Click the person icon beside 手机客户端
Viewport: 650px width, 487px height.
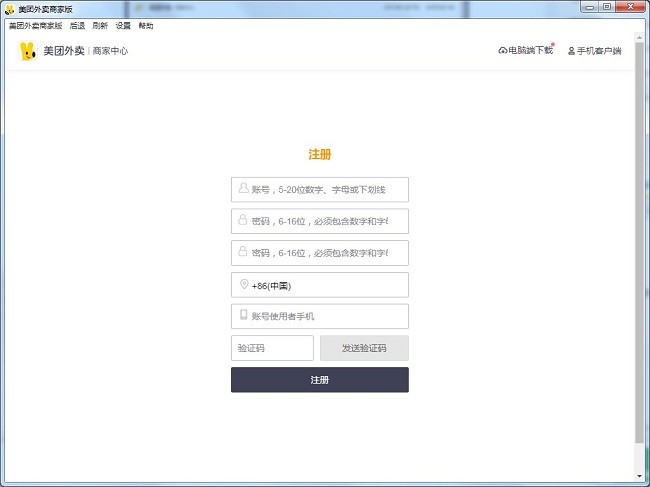pos(571,51)
